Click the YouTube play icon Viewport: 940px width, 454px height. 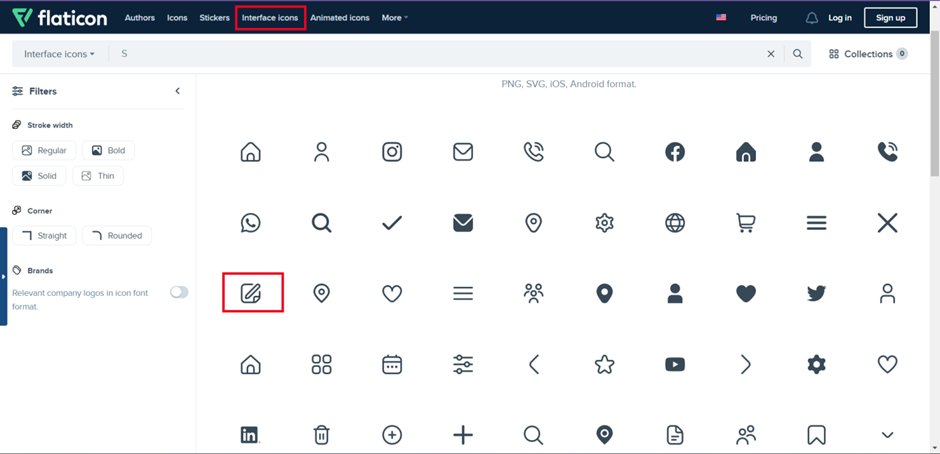point(675,365)
